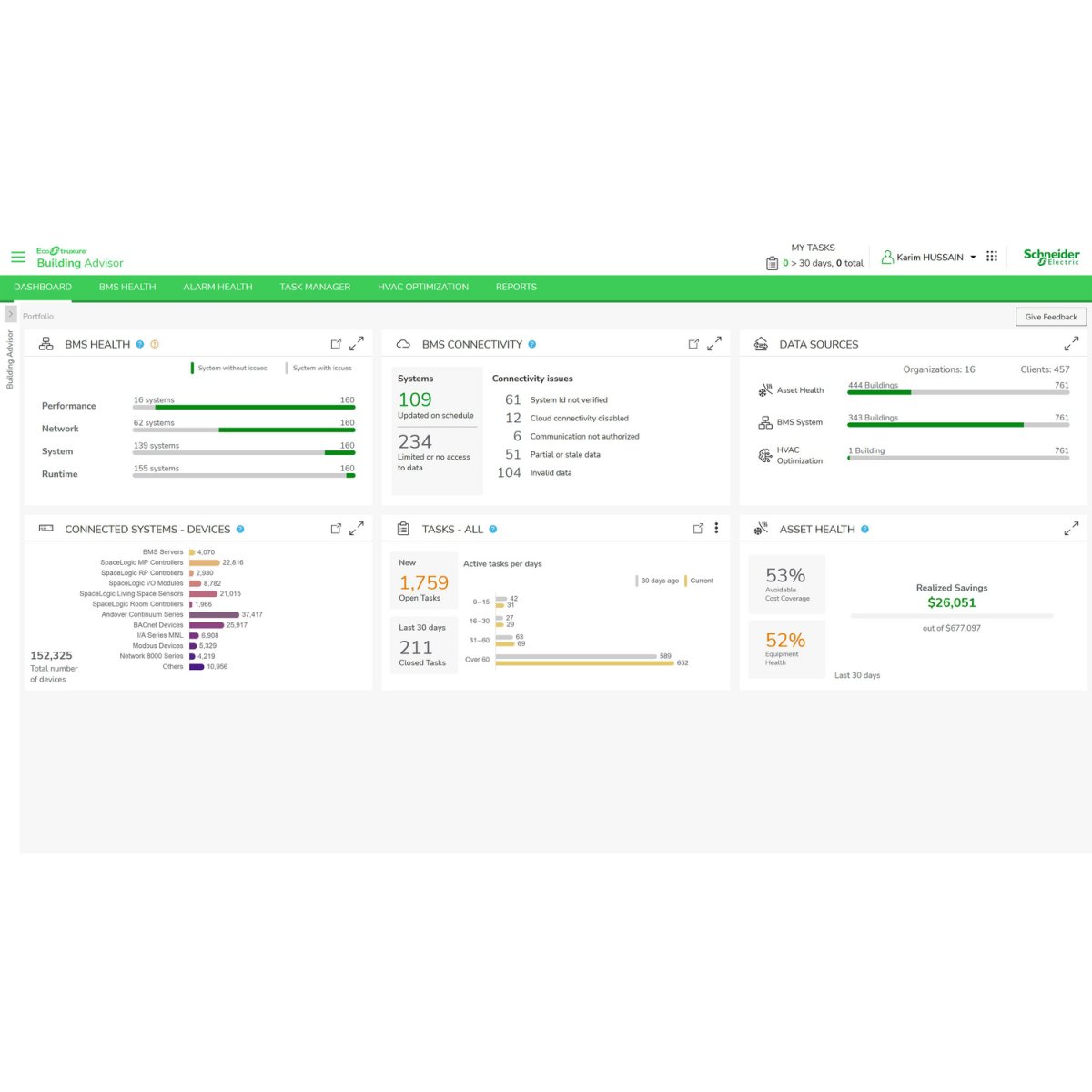Click the 'Clients: 457' label
This screenshot has width=1092, height=1092.
pos(1045,369)
